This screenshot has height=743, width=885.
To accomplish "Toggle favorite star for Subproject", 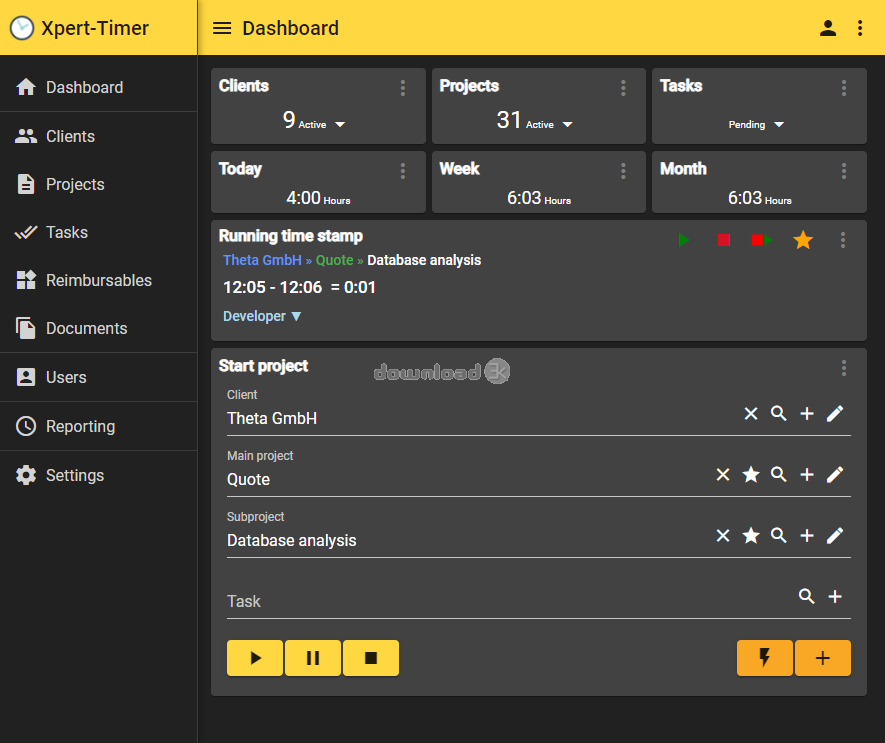I will [751, 536].
